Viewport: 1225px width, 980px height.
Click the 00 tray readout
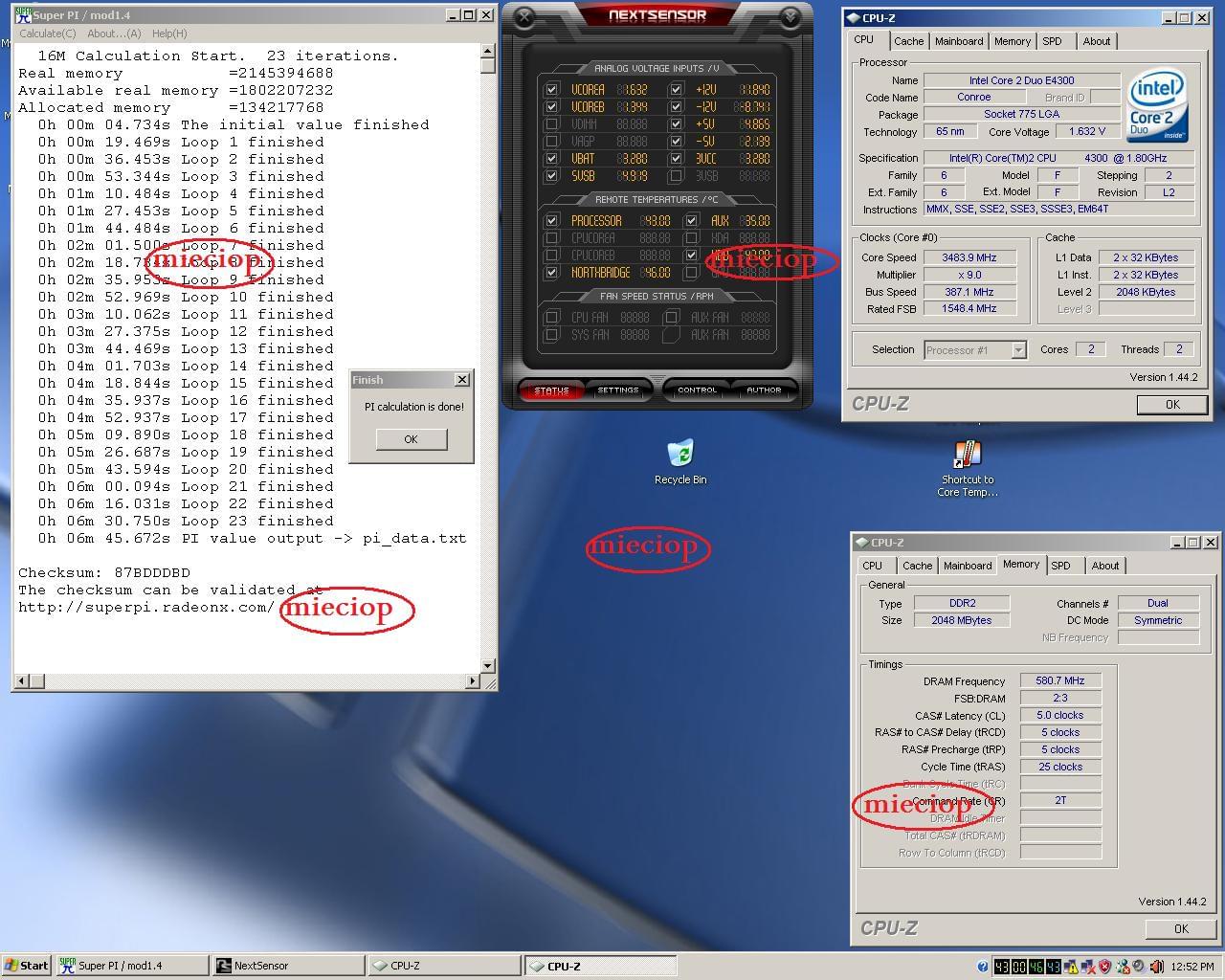[x=1019, y=967]
